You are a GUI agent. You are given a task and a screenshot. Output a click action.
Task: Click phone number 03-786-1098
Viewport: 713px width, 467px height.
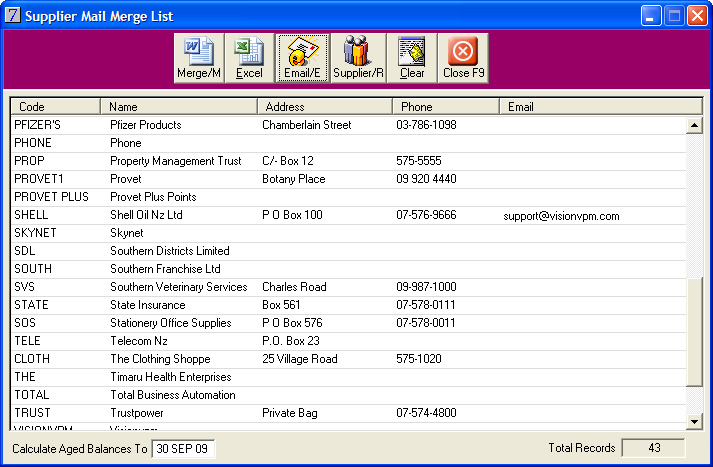[x=426, y=125]
